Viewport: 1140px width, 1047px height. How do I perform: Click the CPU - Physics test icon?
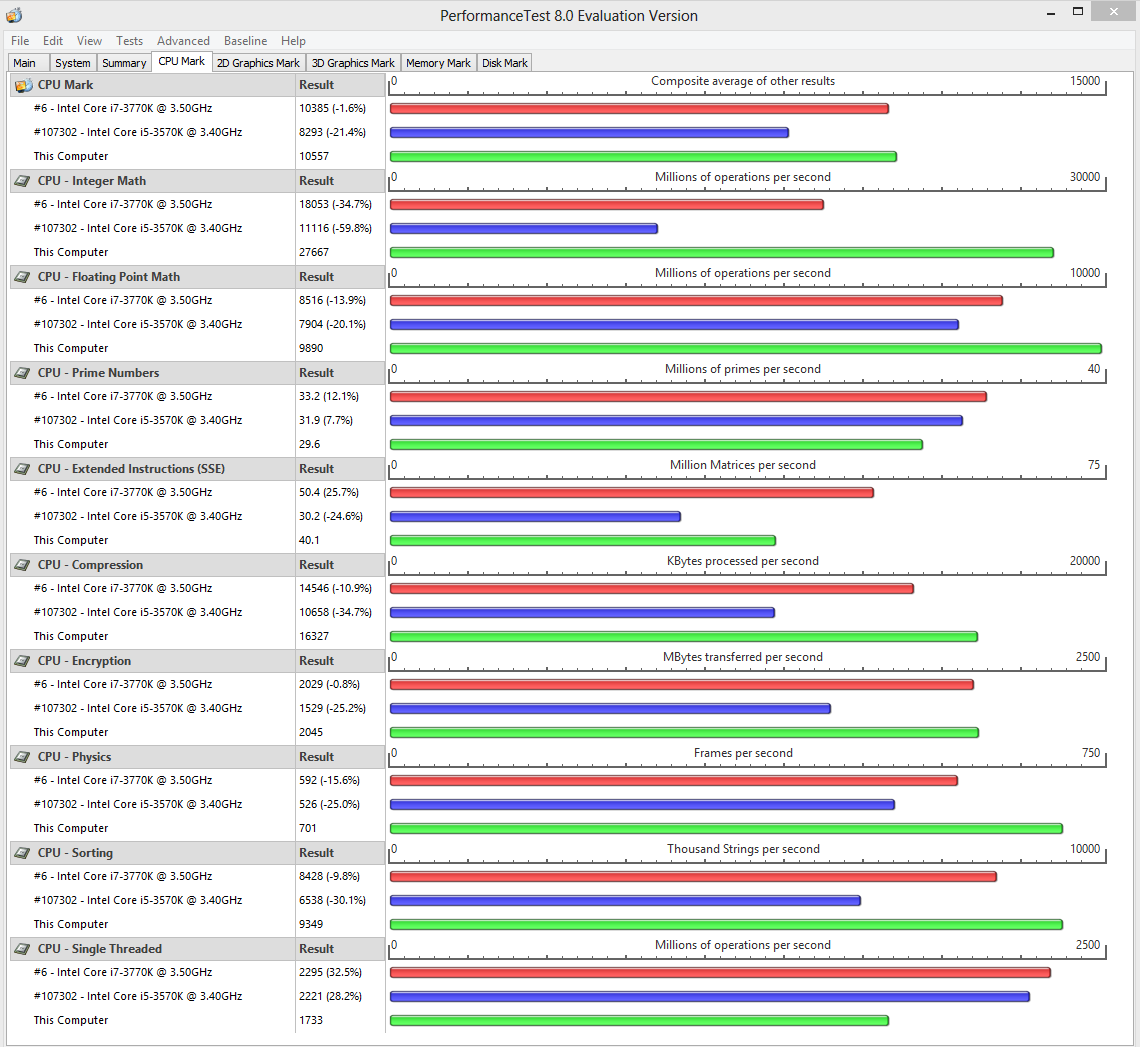tap(23, 757)
